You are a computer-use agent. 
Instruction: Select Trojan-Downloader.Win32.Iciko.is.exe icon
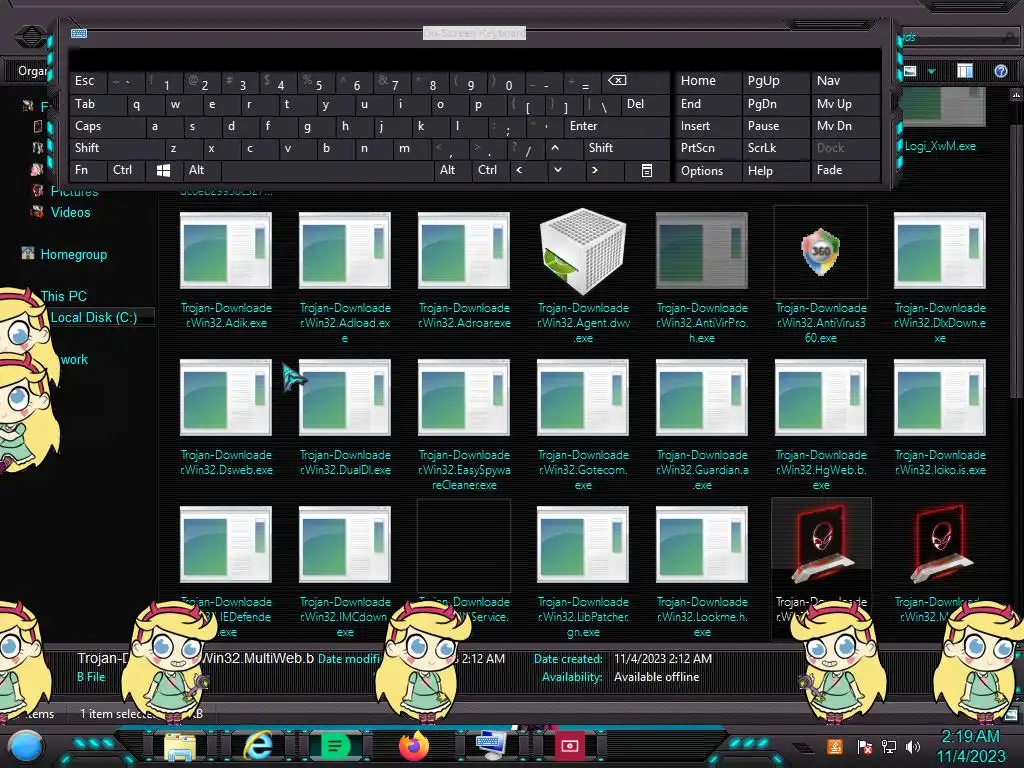(940, 397)
